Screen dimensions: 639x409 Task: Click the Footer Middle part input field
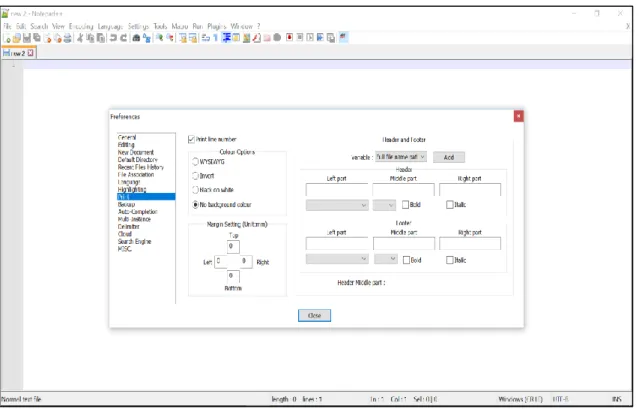coord(404,244)
